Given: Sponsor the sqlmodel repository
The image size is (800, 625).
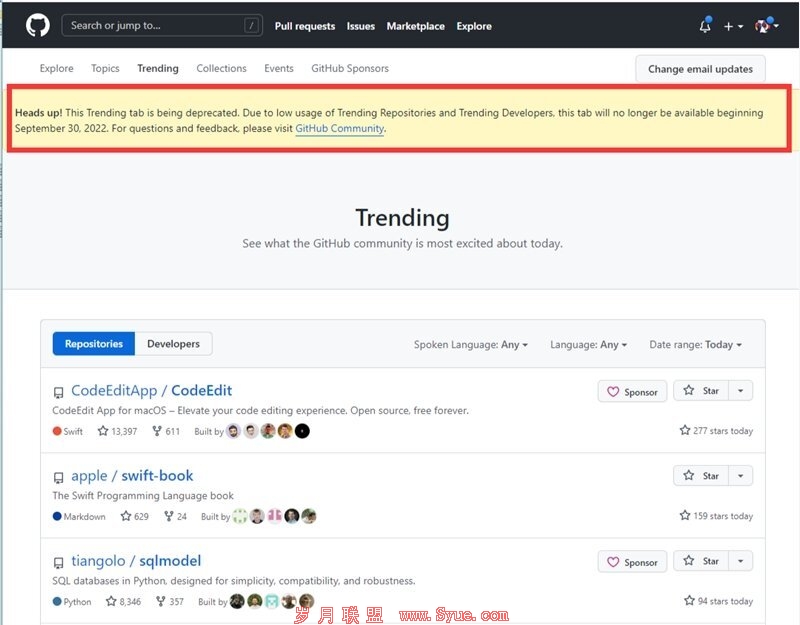Looking at the screenshot, I should click(x=632, y=562).
